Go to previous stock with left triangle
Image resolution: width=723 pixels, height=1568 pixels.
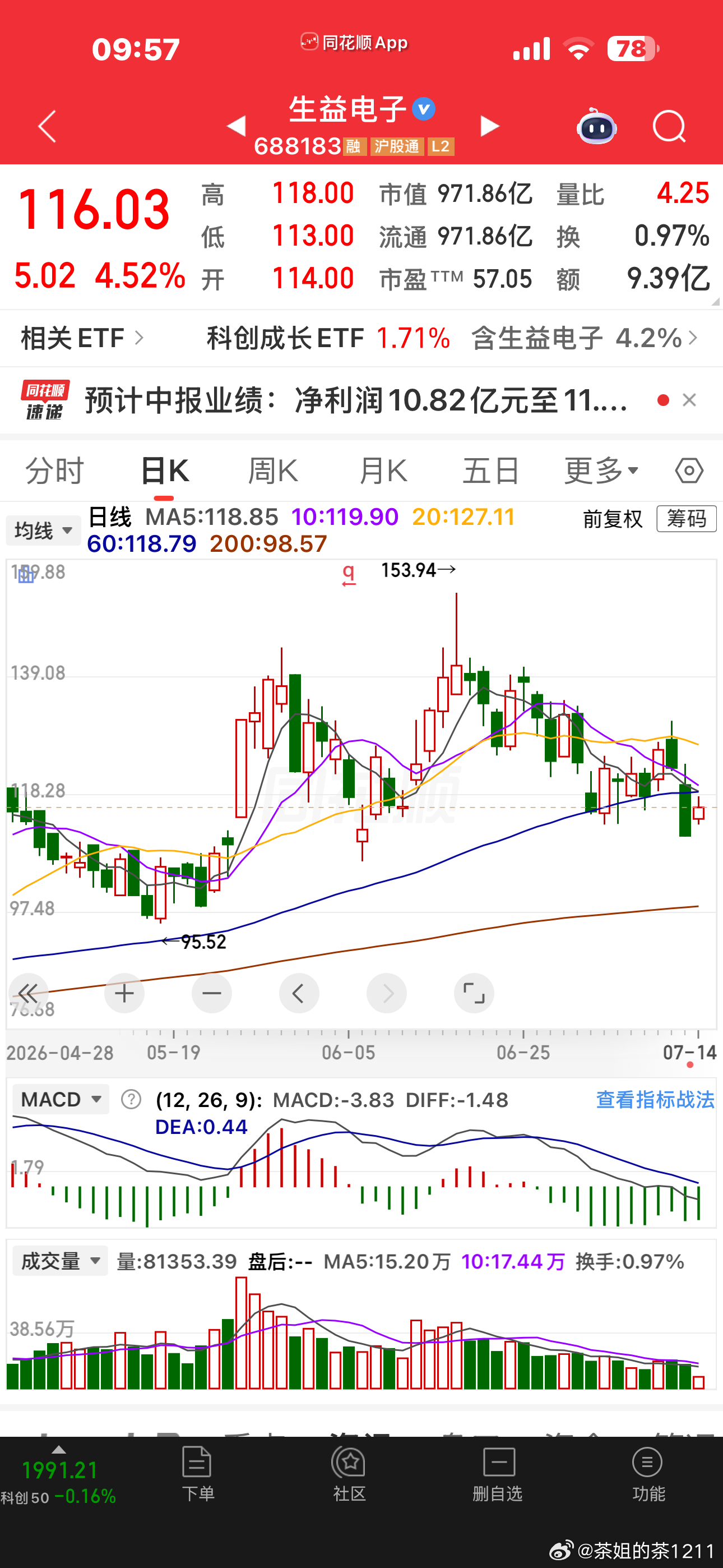tap(236, 126)
